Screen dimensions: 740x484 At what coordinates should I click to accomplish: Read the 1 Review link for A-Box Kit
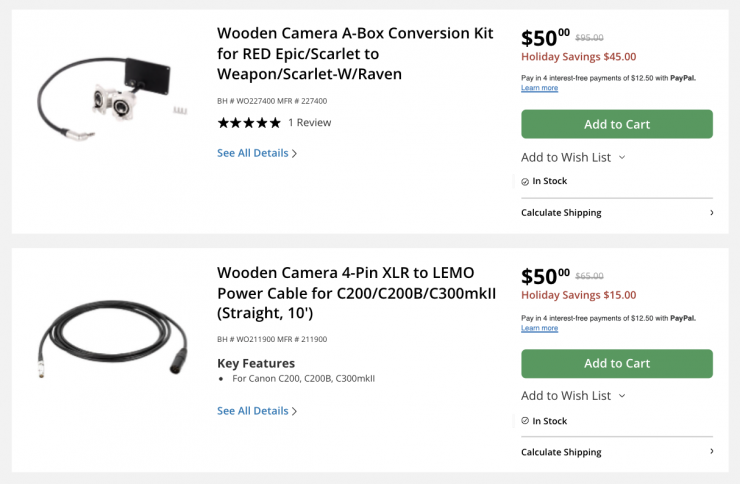click(309, 123)
